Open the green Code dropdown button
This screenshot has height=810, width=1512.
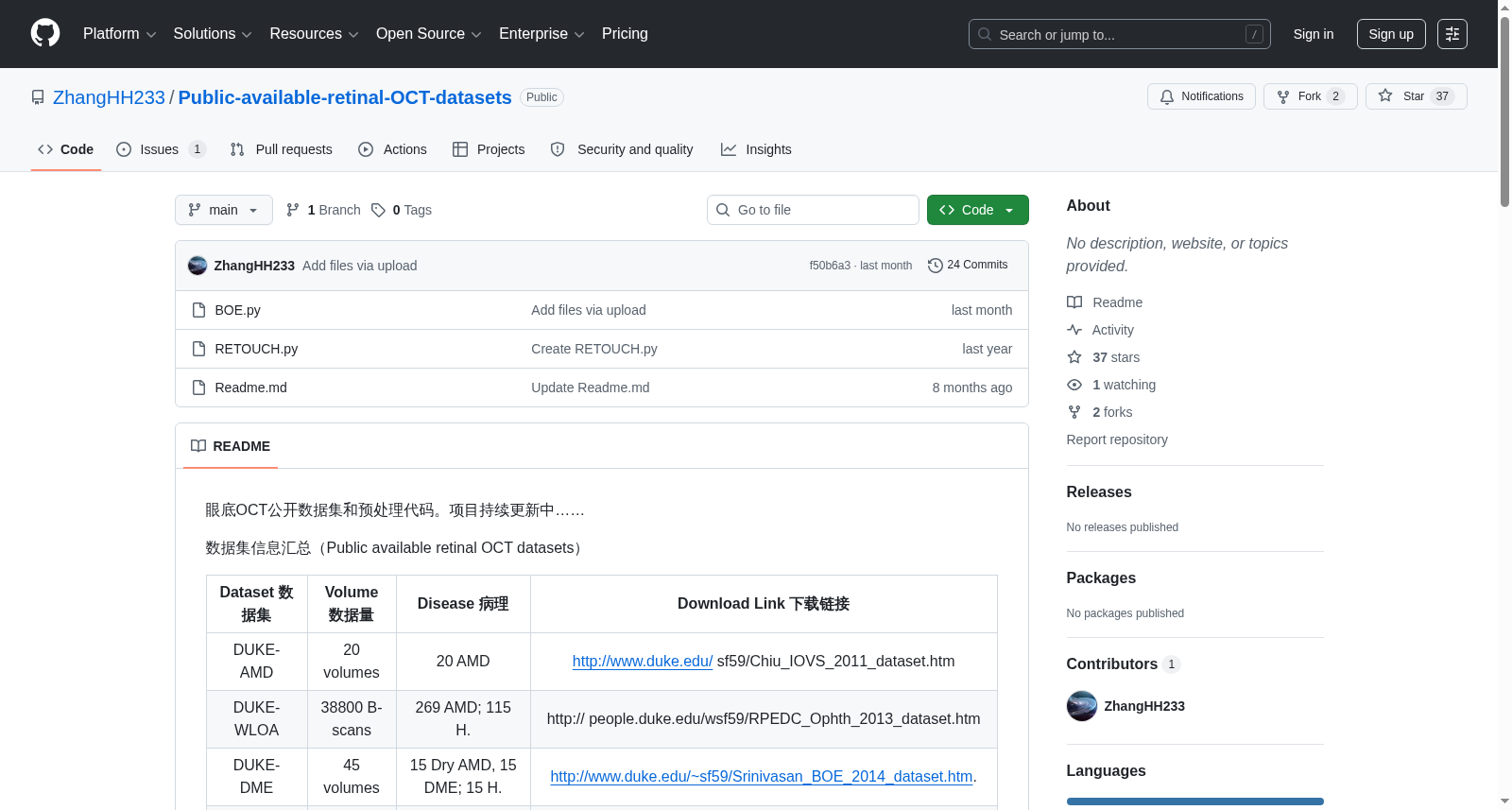tap(978, 210)
